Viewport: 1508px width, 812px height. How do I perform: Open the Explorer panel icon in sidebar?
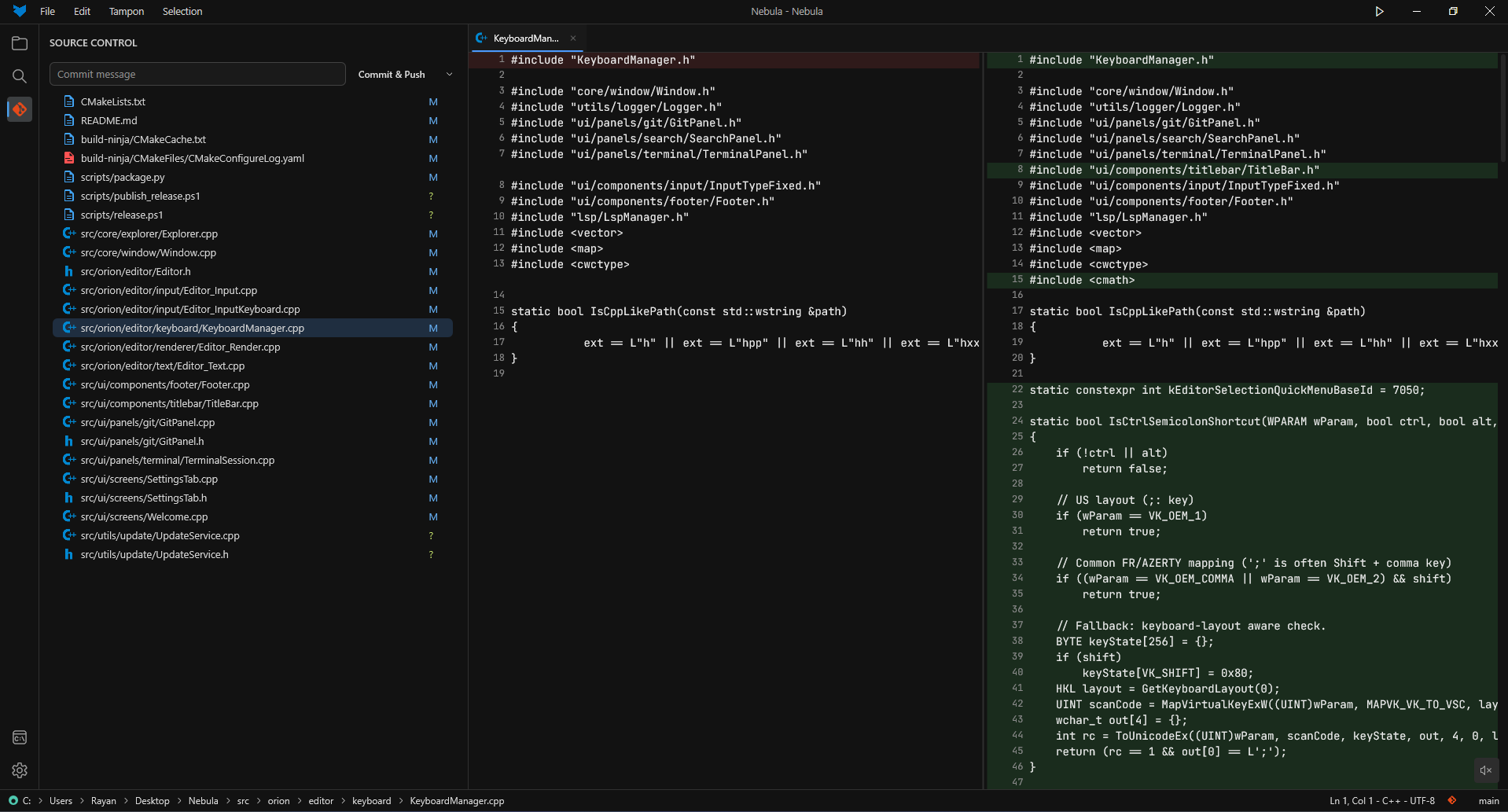[19, 43]
